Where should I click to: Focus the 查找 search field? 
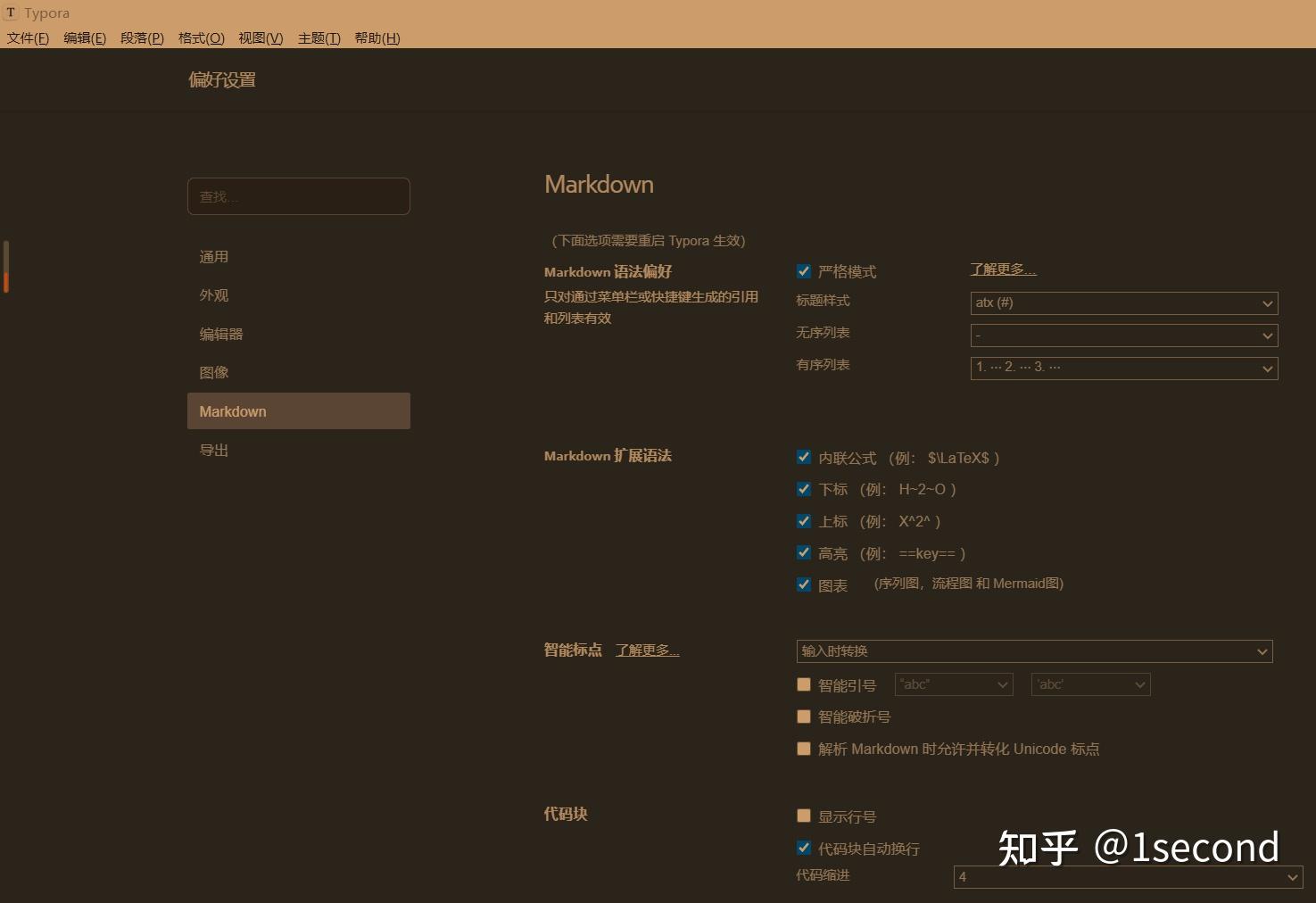tap(299, 196)
